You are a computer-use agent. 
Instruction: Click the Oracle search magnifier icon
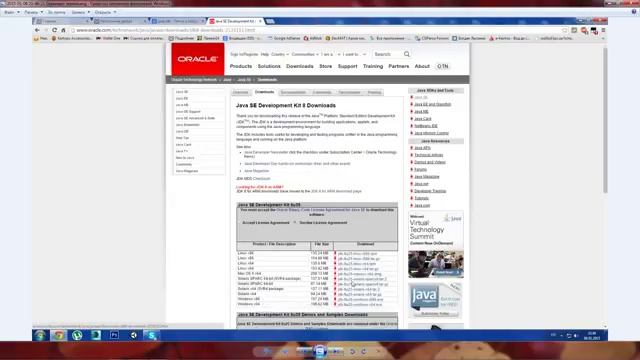click(407, 54)
